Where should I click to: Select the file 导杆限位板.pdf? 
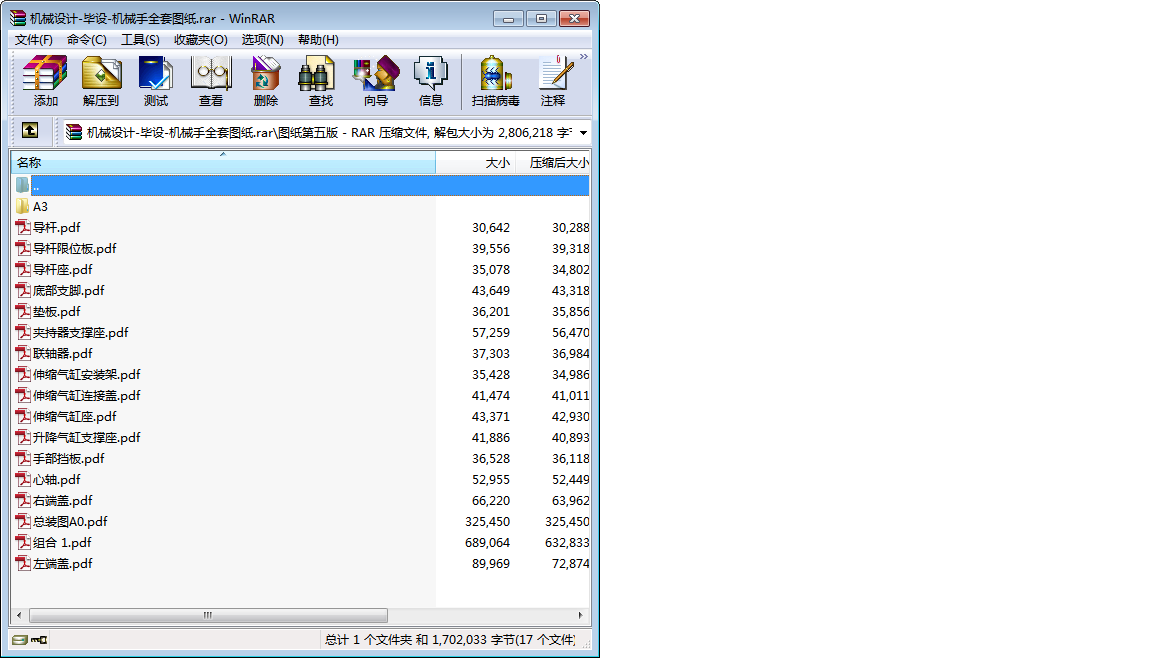74,249
